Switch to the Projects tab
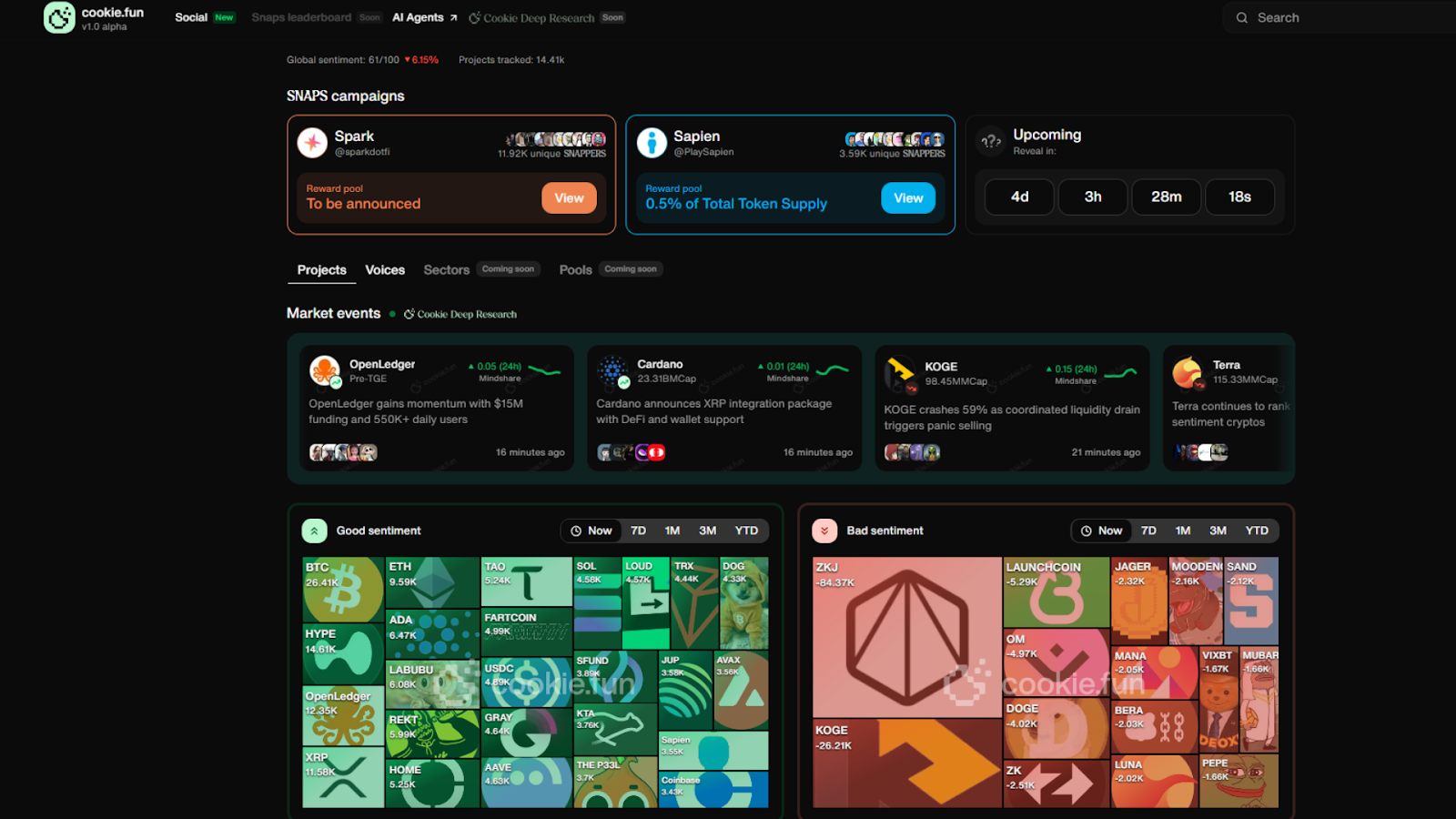 pyautogui.click(x=321, y=270)
